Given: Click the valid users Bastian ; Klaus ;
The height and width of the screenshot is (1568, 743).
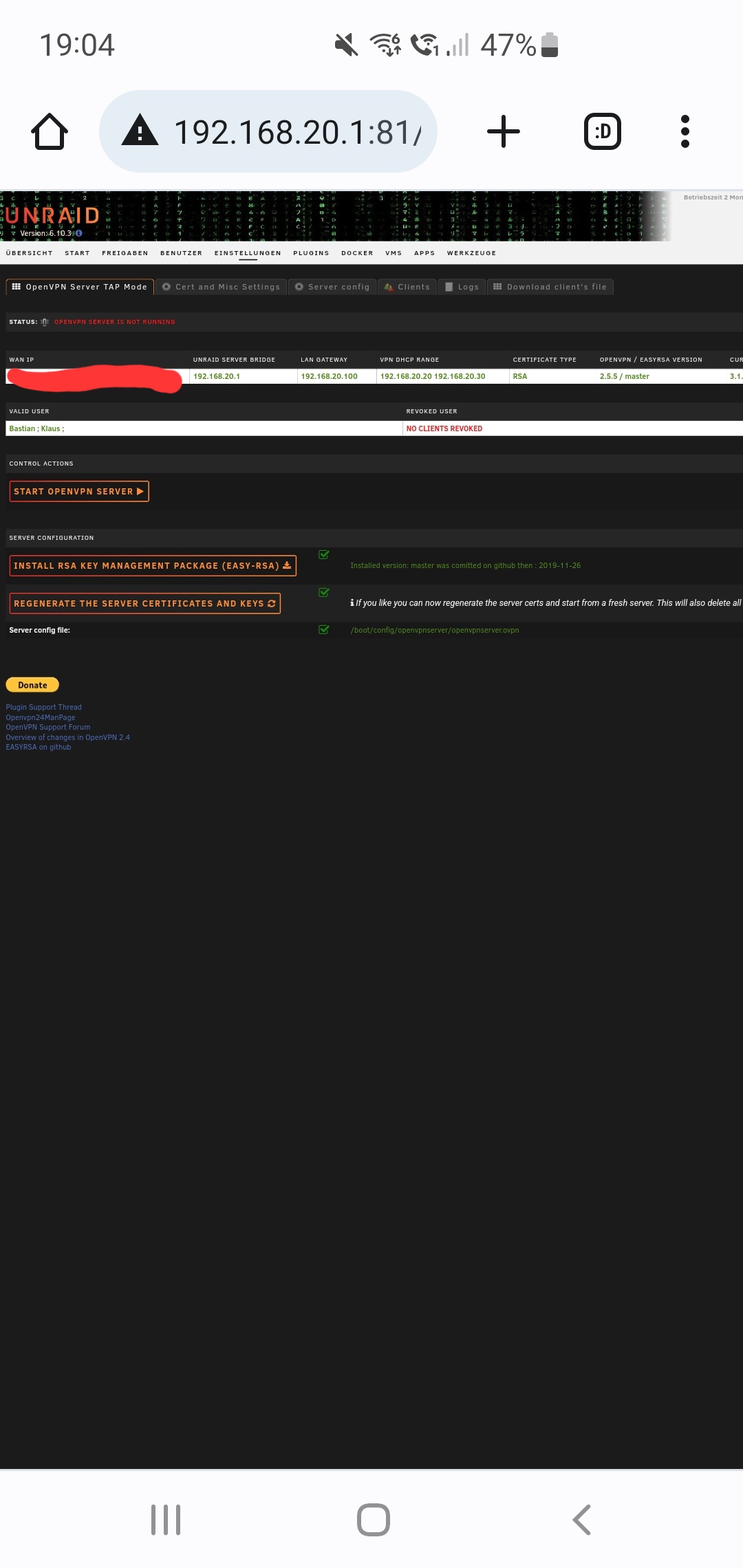Looking at the screenshot, I should click(x=36, y=428).
